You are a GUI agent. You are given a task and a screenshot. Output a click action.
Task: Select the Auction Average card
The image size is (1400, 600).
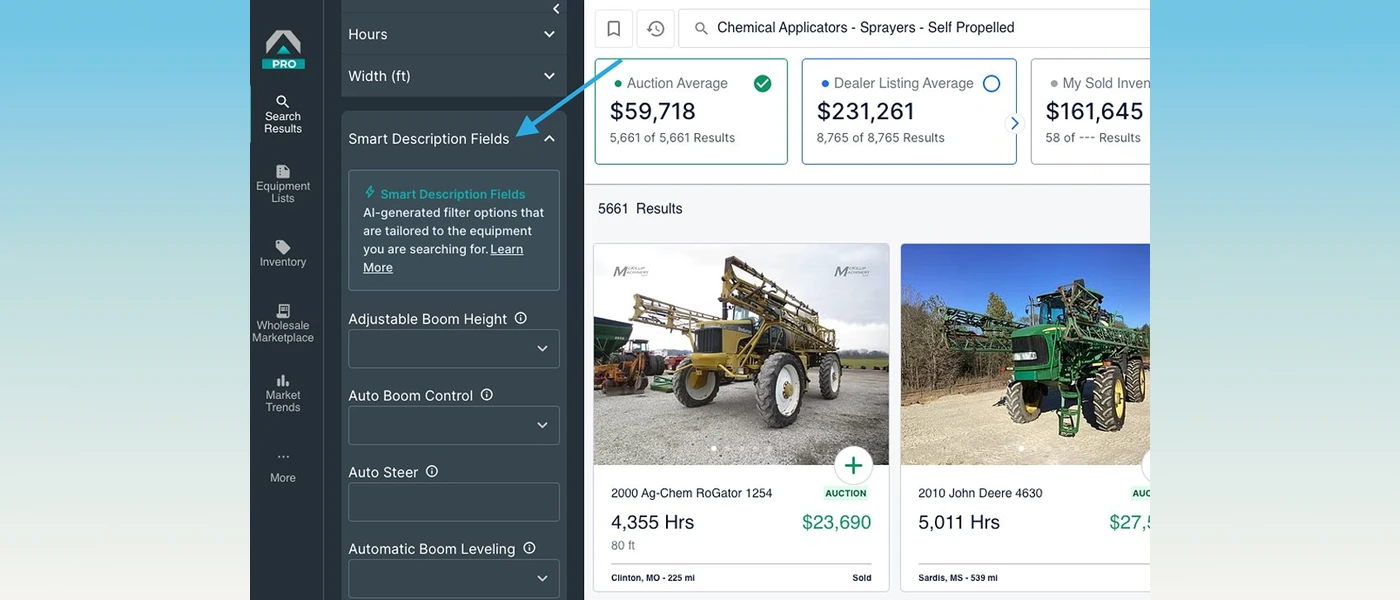691,111
